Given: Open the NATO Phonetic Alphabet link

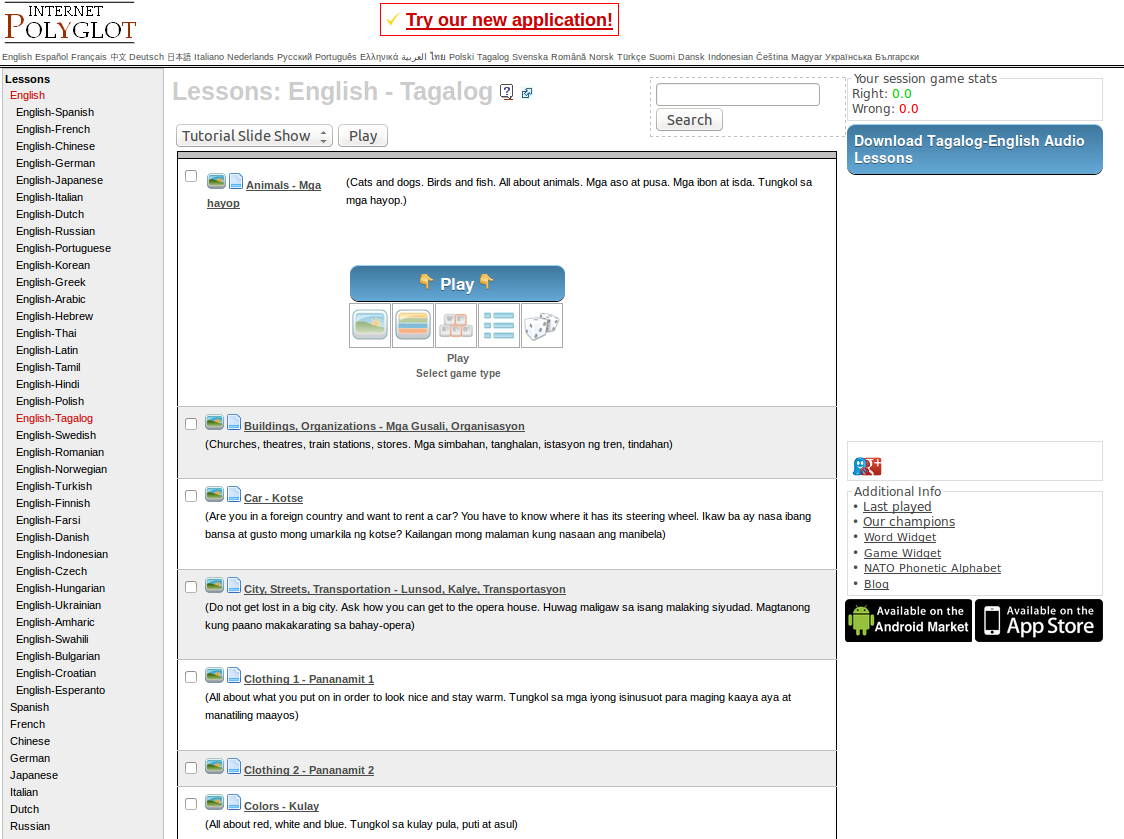Looking at the screenshot, I should 932,568.
